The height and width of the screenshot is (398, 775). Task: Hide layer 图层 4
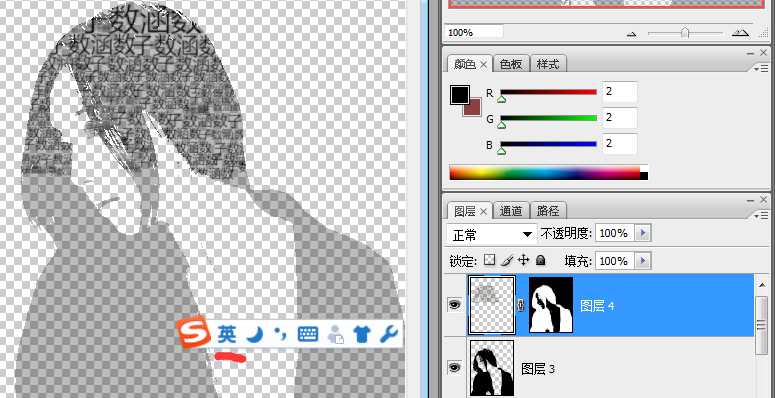click(455, 305)
